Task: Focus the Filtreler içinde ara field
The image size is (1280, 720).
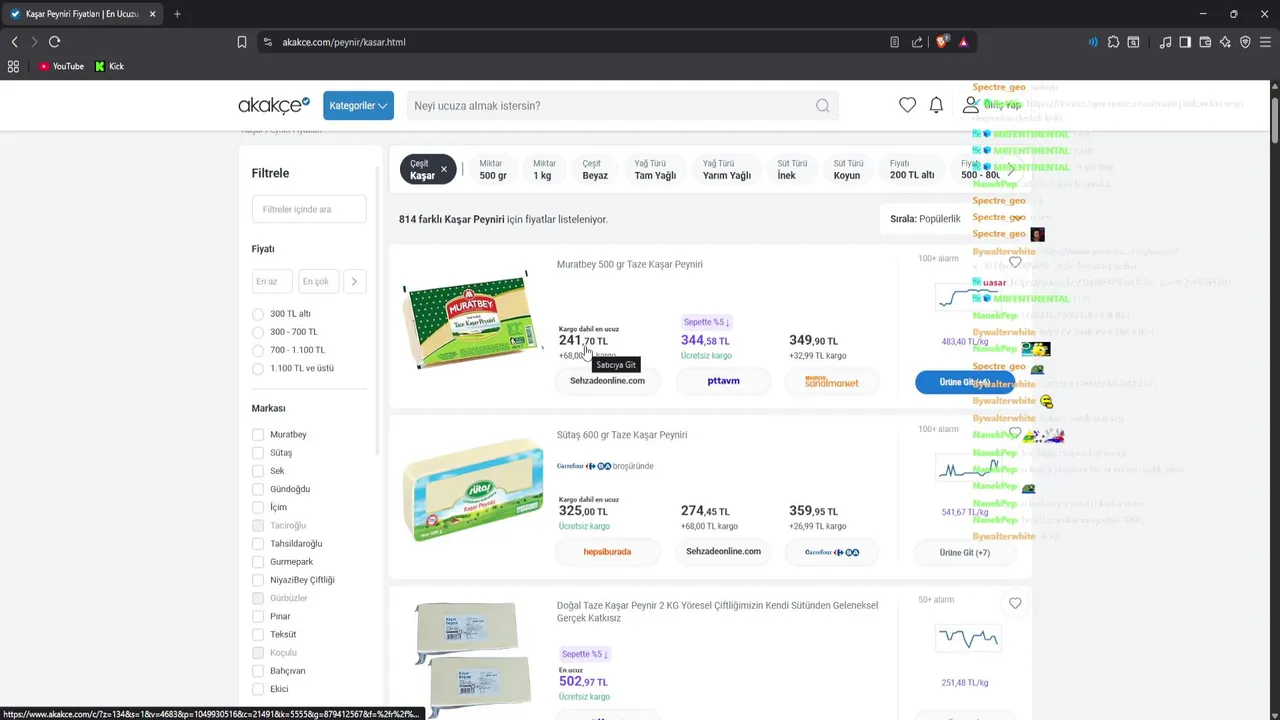Action: [x=309, y=209]
